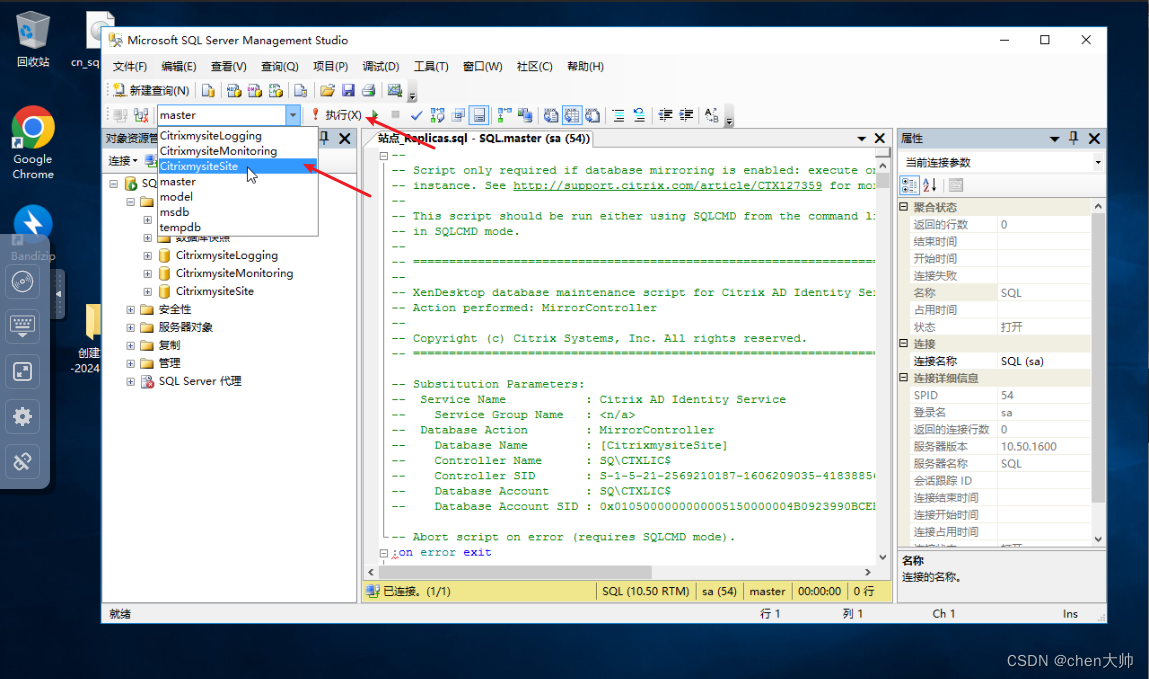Image resolution: width=1149 pixels, height=679 pixels.
Task: Open the database combo box arrow beside master
Action: tap(292, 115)
